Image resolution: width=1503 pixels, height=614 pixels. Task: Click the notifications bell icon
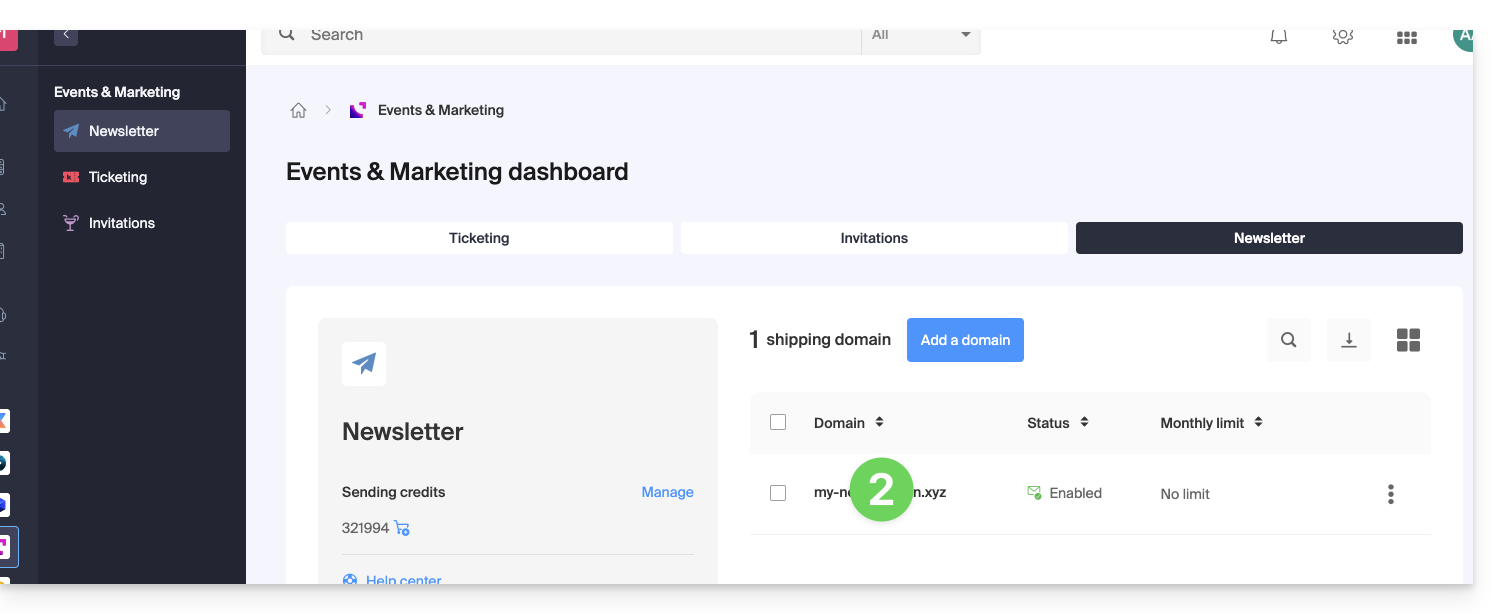click(x=1278, y=36)
